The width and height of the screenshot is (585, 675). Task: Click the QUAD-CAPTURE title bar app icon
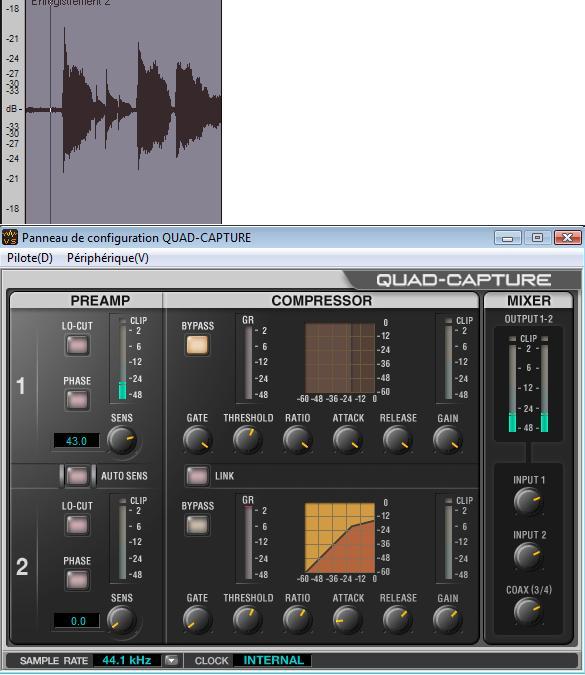click(9, 237)
